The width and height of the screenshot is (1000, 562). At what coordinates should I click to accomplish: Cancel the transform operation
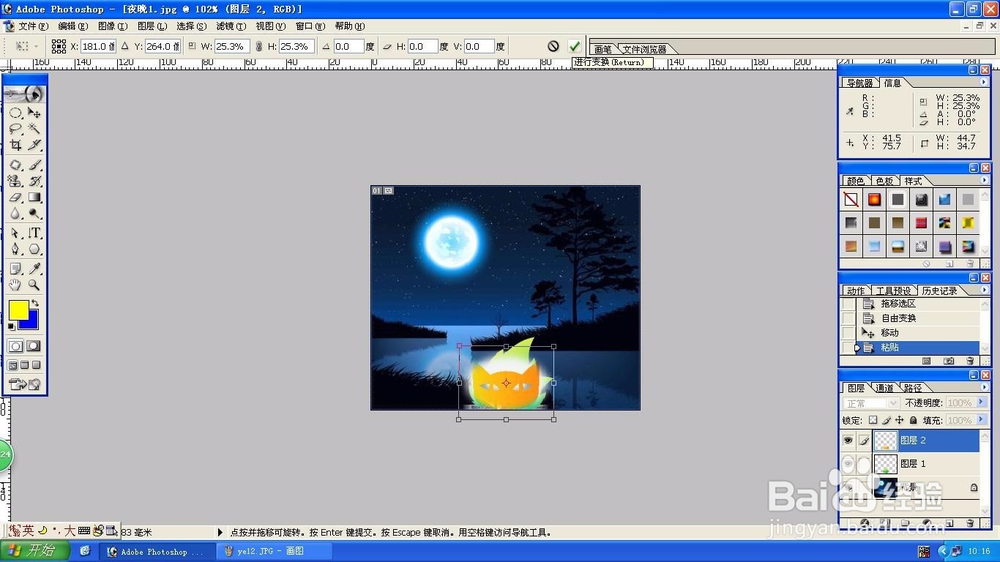coord(554,46)
